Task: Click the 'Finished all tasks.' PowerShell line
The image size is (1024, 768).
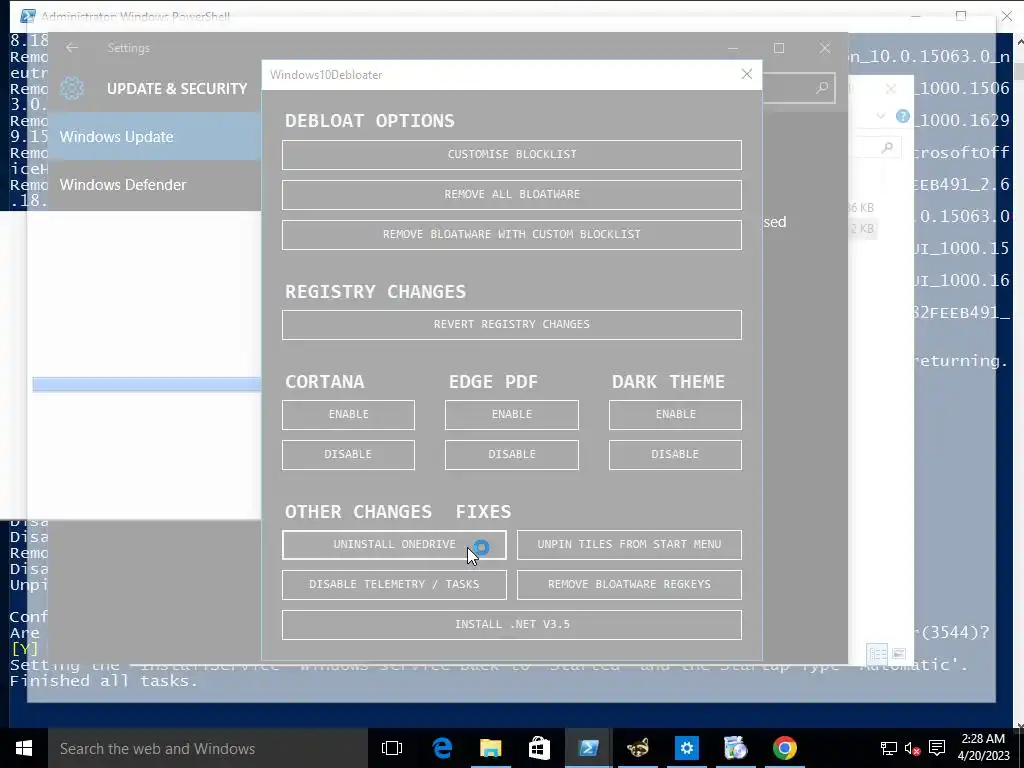Action: [x=103, y=681]
